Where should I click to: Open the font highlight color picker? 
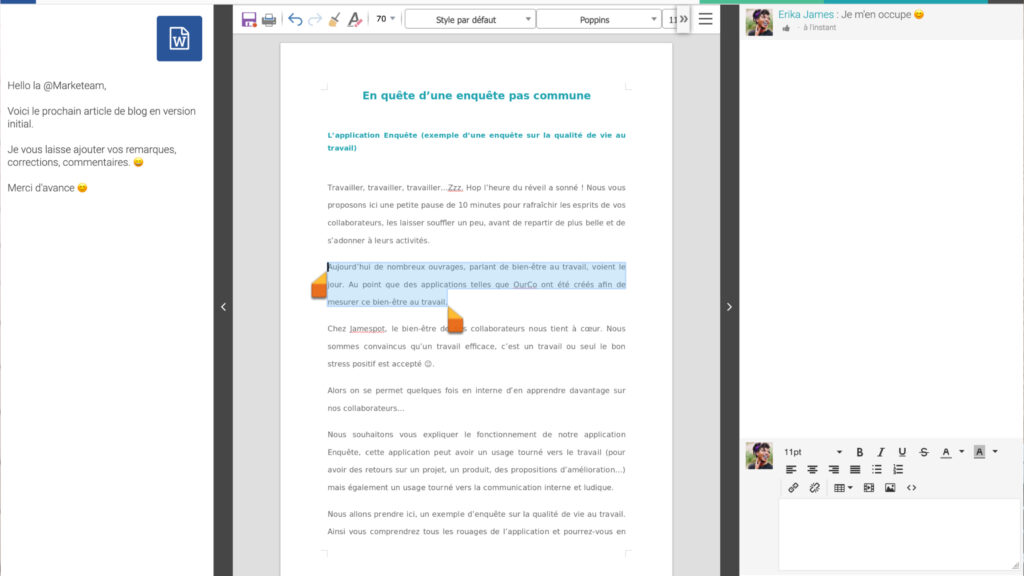[x=985, y=452]
